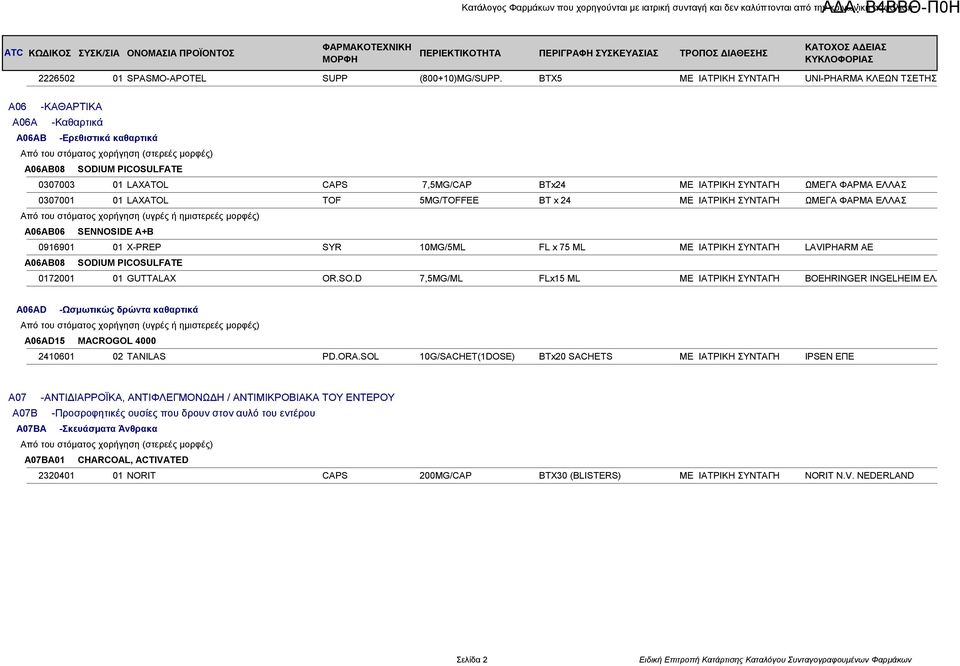Click the SYR form cell
The image size is (960, 666).
332,247
